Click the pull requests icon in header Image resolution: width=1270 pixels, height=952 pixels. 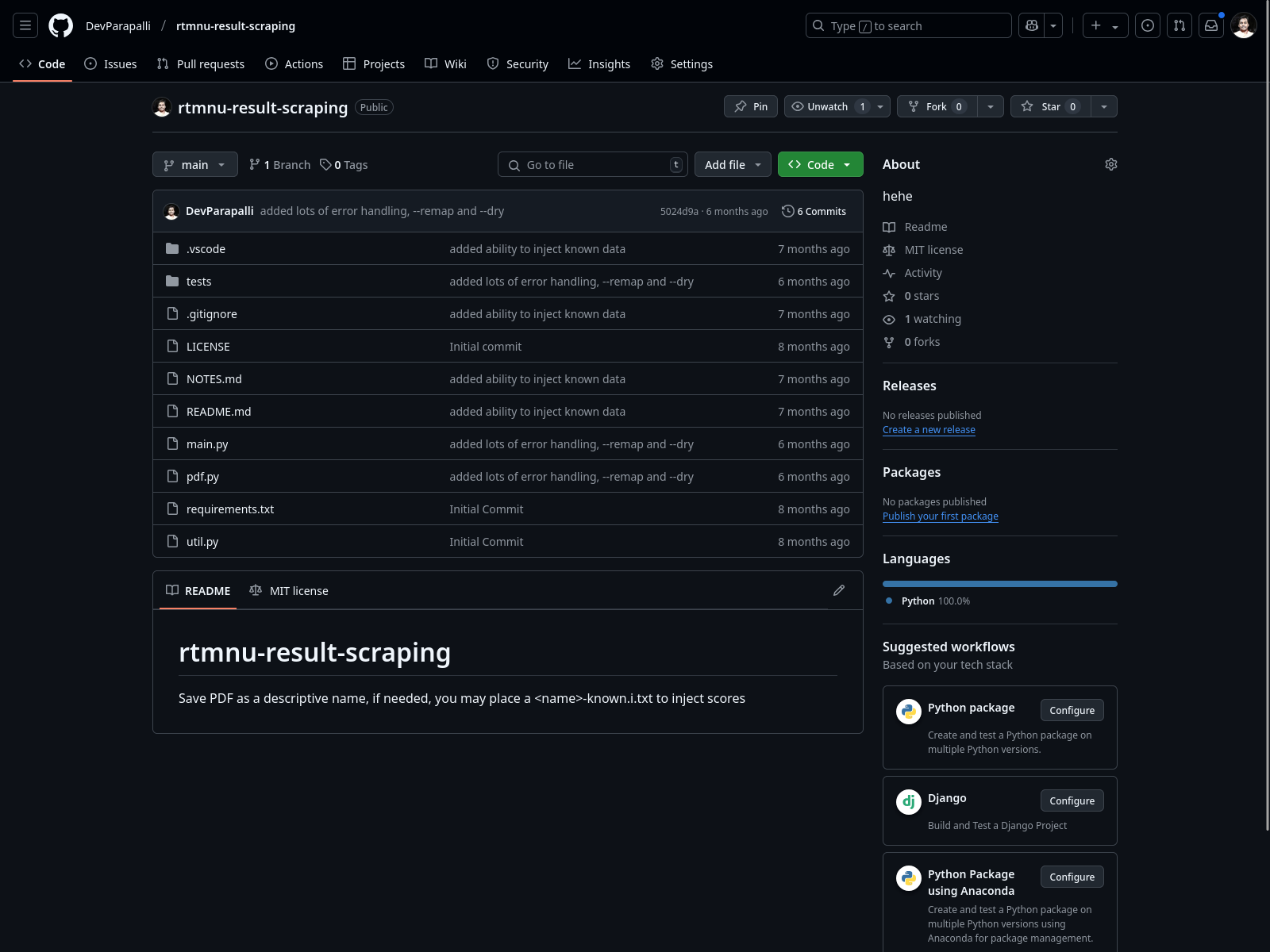coord(1180,25)
